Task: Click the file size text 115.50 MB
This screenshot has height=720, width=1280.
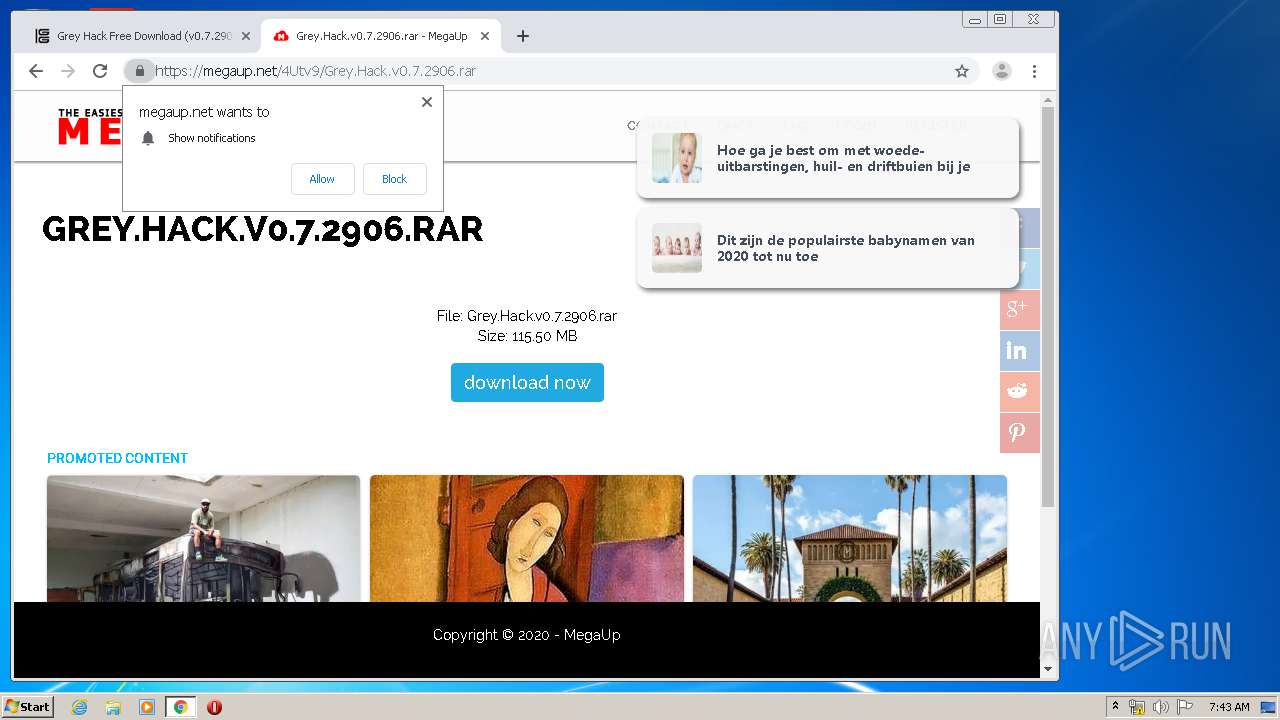Action: point(527,336)
